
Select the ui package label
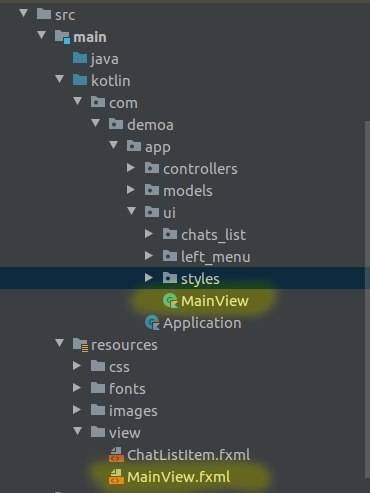point(169,212)
